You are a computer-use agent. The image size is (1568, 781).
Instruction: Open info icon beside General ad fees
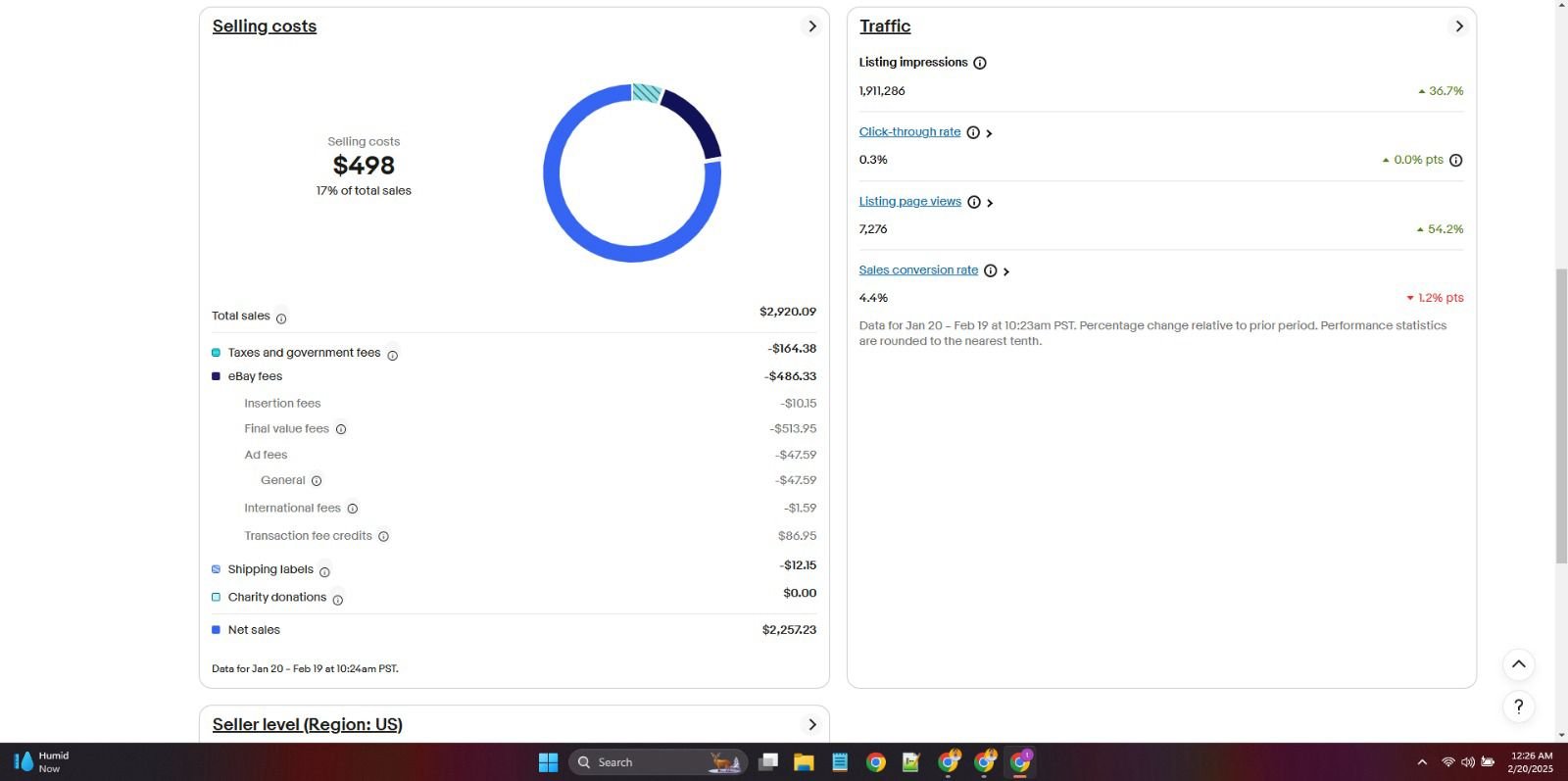pyautogui.click(x=317, y=481)
